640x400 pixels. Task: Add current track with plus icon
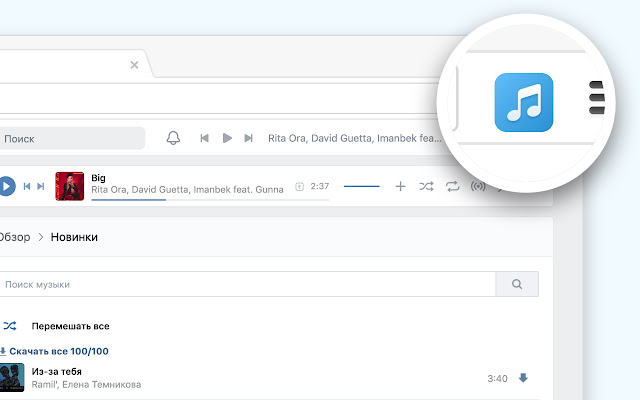click(x=400, y=187)
